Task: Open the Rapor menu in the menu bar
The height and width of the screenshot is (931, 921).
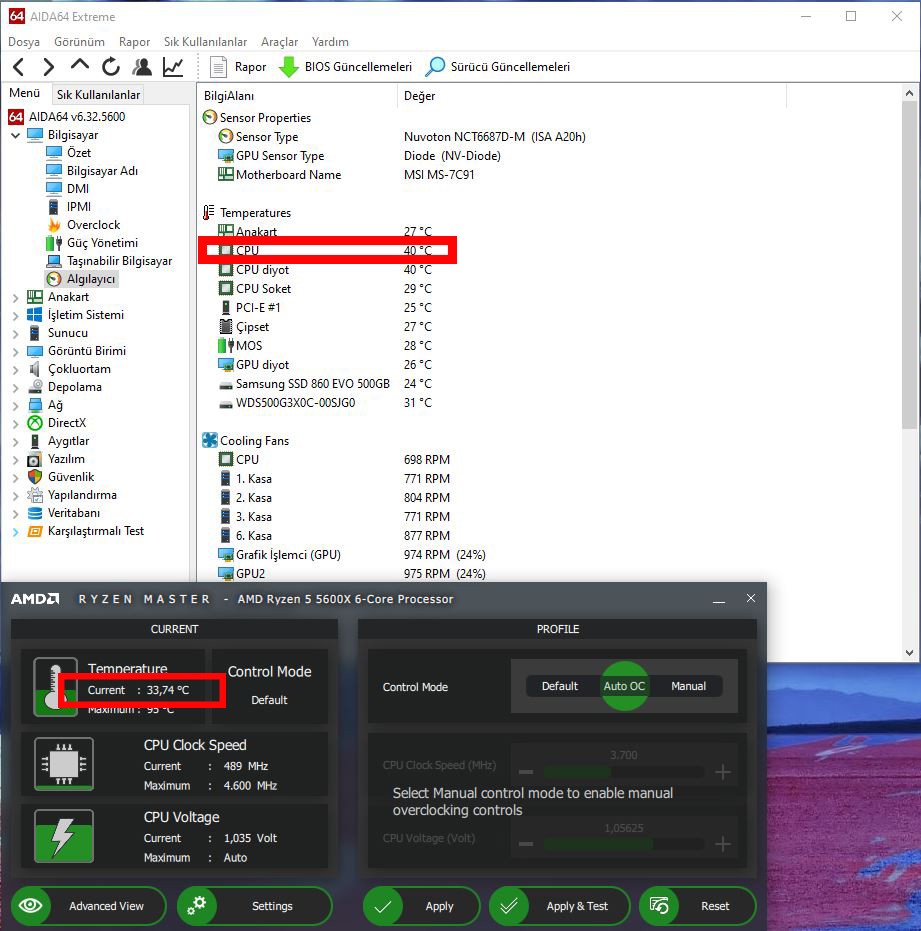Action: point(134,42)
